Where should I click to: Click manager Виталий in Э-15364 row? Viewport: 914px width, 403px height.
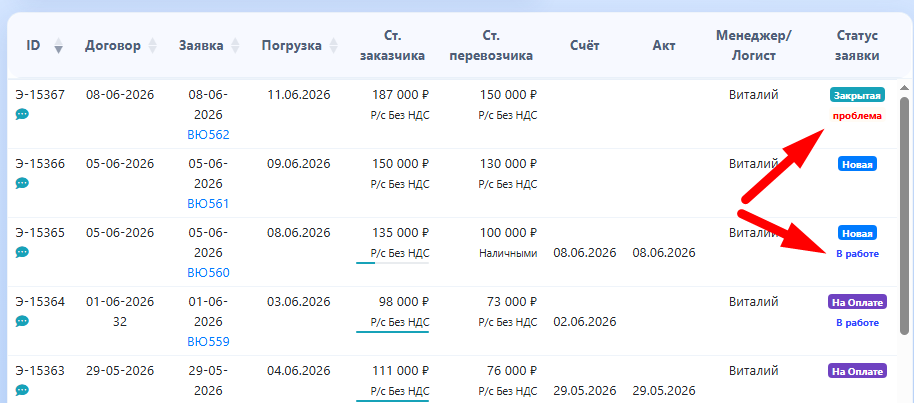754,302
